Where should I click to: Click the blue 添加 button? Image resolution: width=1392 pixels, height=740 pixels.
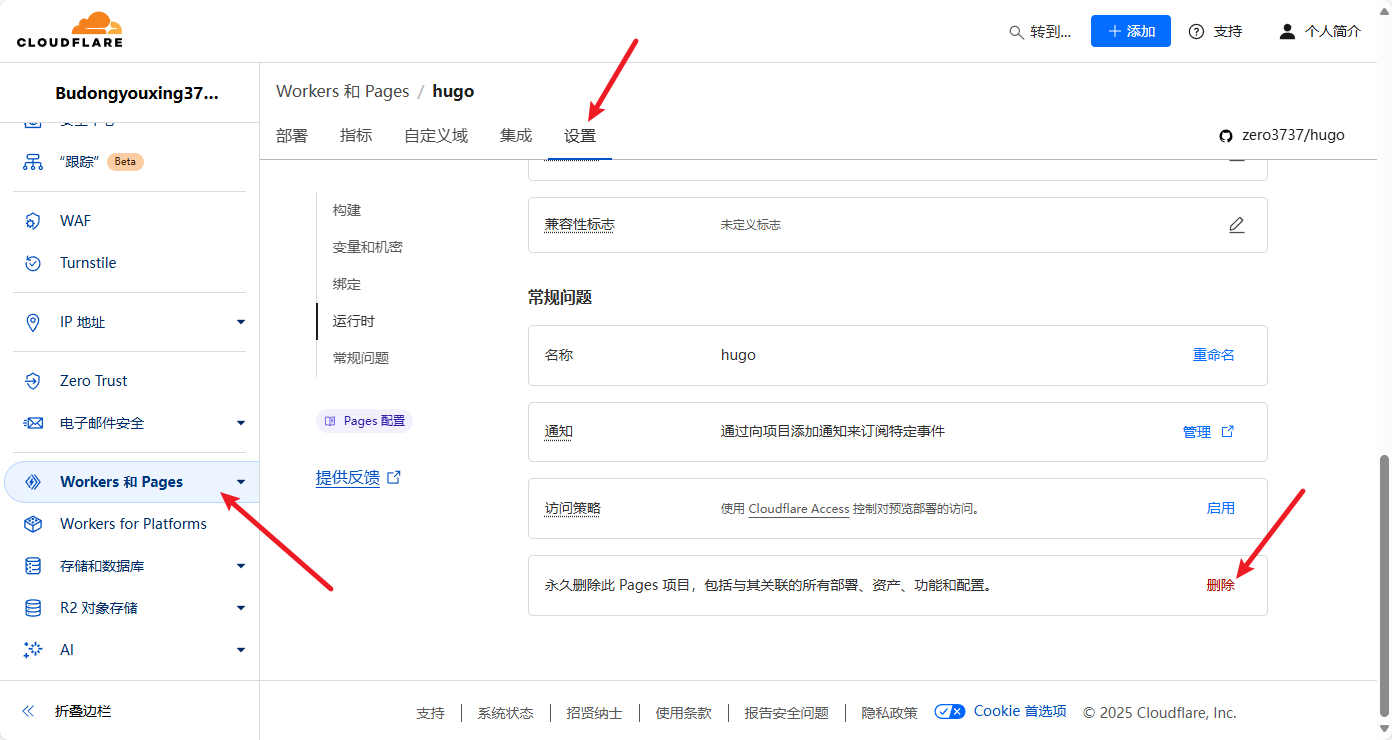[1131, 31]
